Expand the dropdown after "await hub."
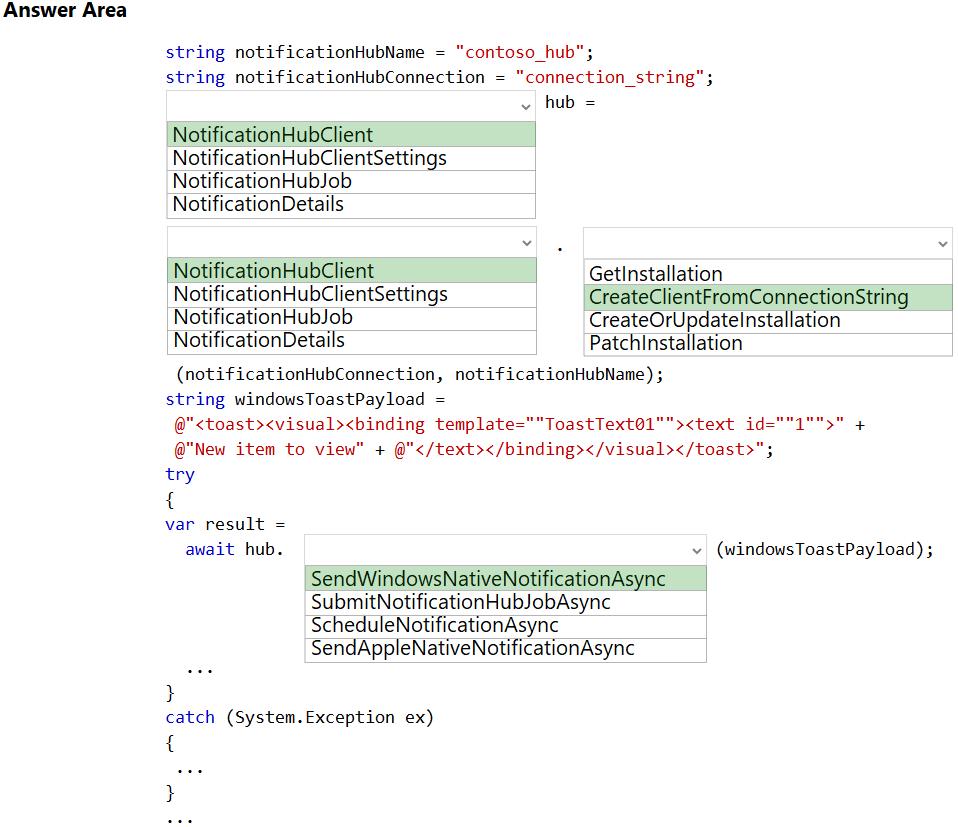 [x=505, y=550]
